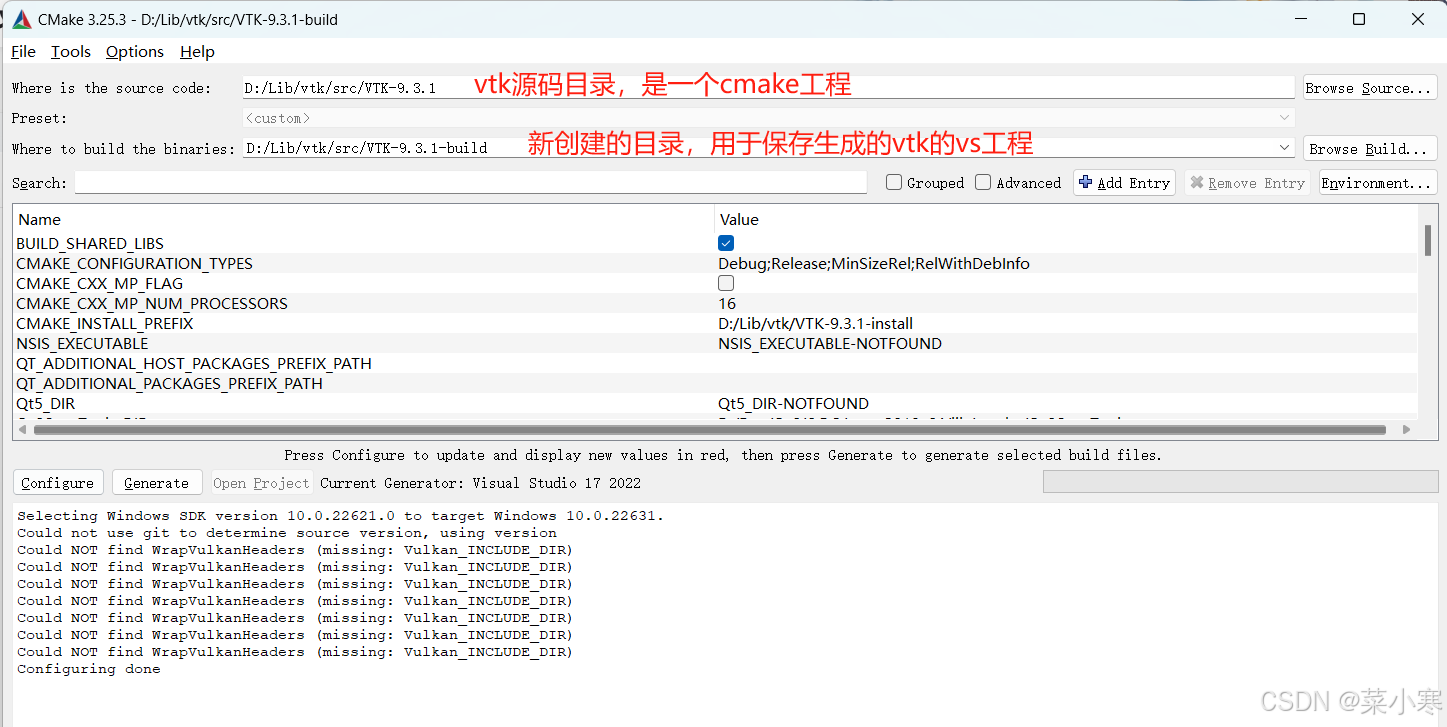Click the CMake logo in the title bar
The image size is (1447, 727).
tap(21, 18)
